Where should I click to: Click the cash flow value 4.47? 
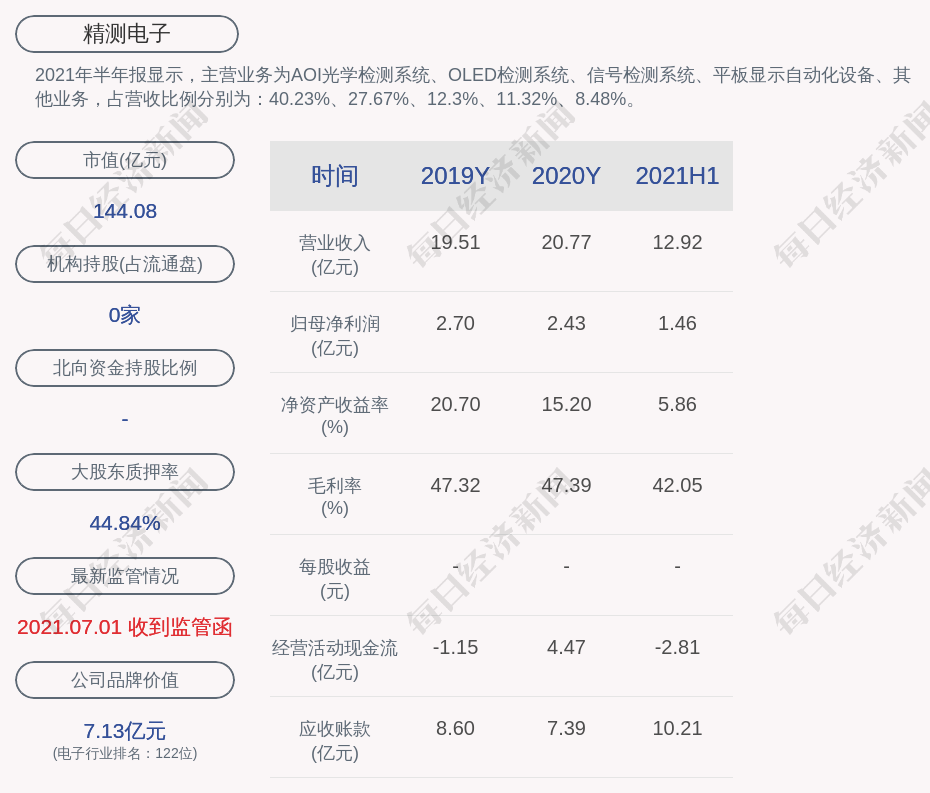pyautogui.click(x=566, y=647)
